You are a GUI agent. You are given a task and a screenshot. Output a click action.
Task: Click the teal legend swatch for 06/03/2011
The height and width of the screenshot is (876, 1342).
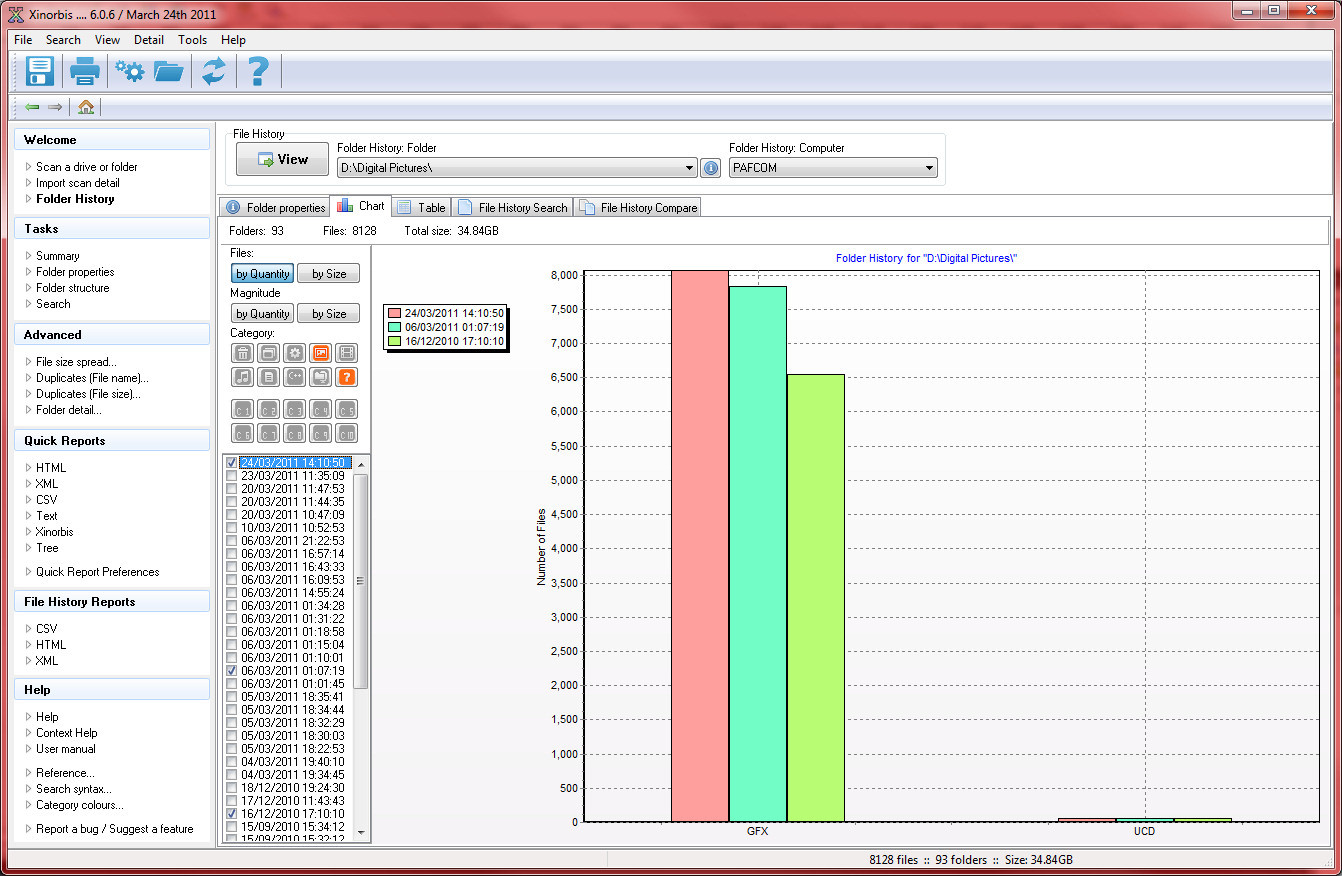395,327
